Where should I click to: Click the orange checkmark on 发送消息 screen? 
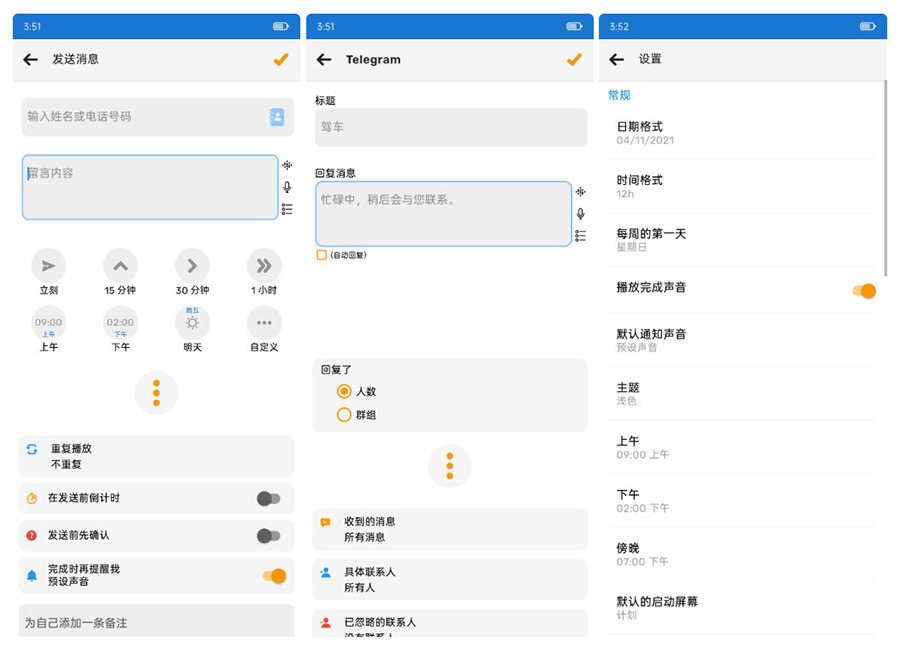coord(281,60)
